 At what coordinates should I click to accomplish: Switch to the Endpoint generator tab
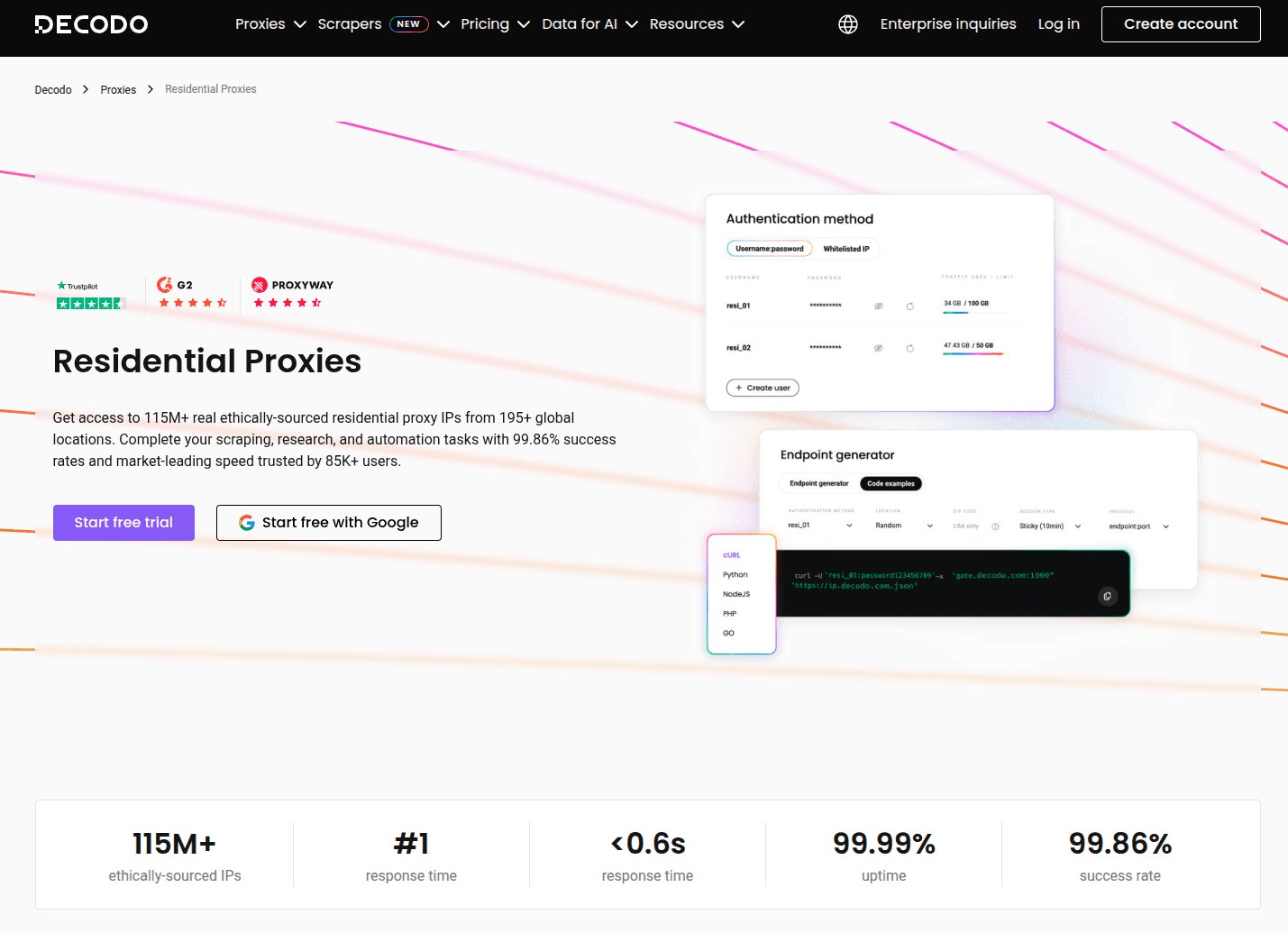click(819, 484)
